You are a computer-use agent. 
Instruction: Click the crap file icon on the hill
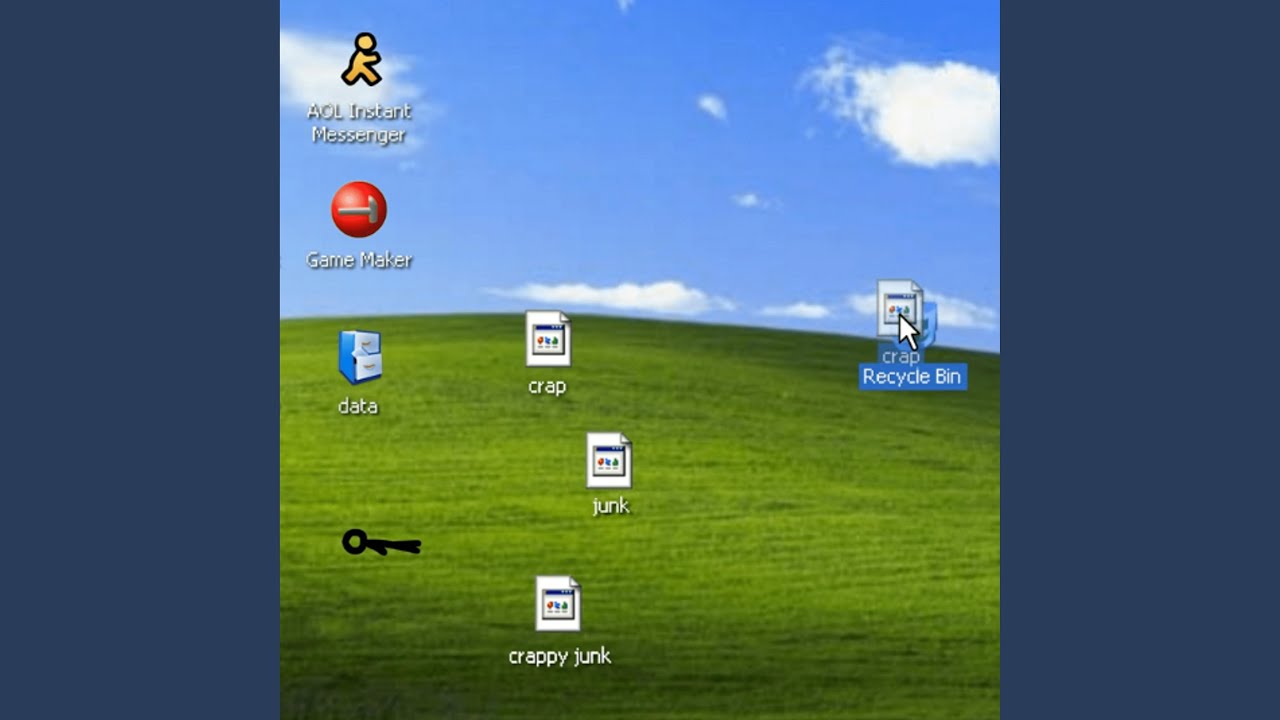548,339
